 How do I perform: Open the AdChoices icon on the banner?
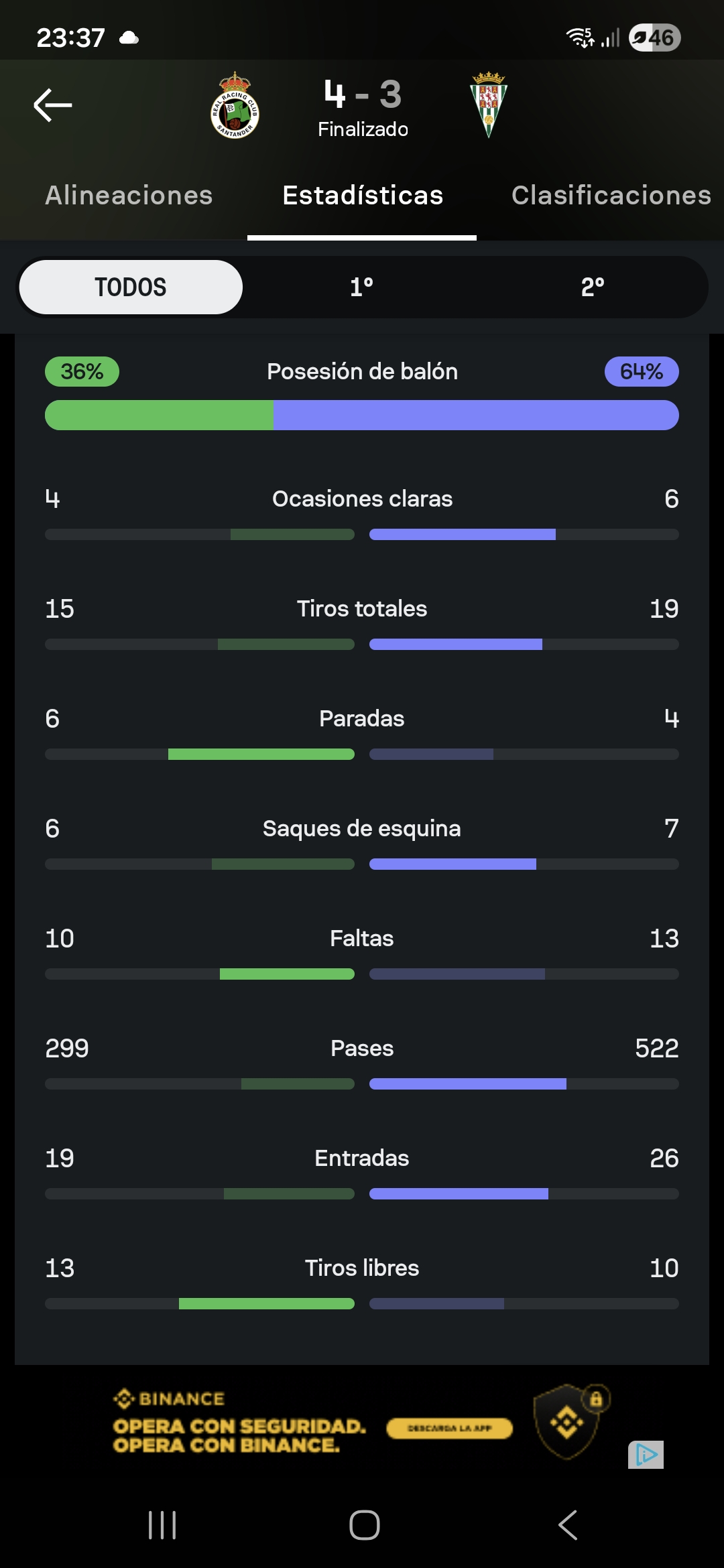pos(646,1455)
